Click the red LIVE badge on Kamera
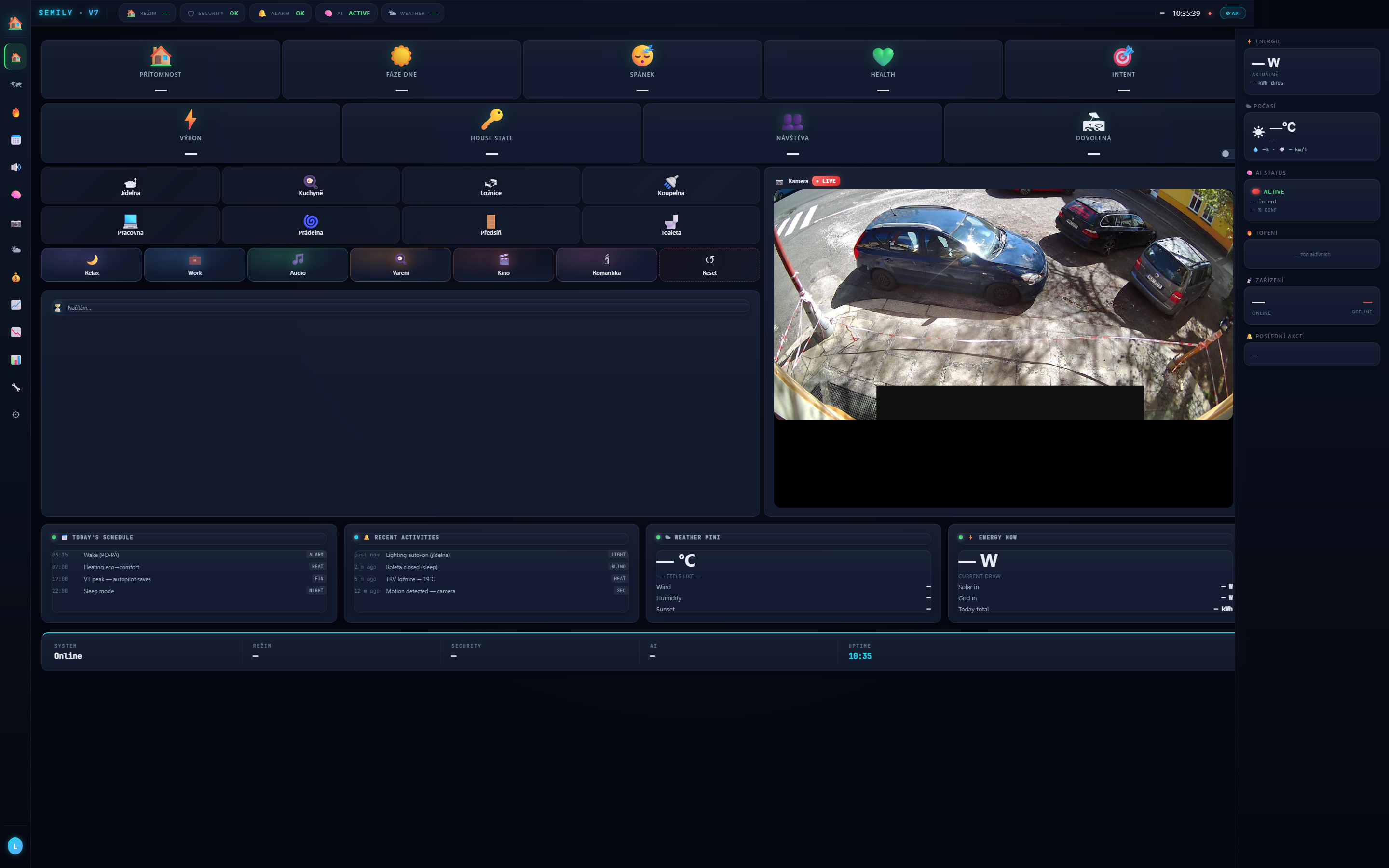Viewport: 1389px width, 868px height. [x=826, y=181]
